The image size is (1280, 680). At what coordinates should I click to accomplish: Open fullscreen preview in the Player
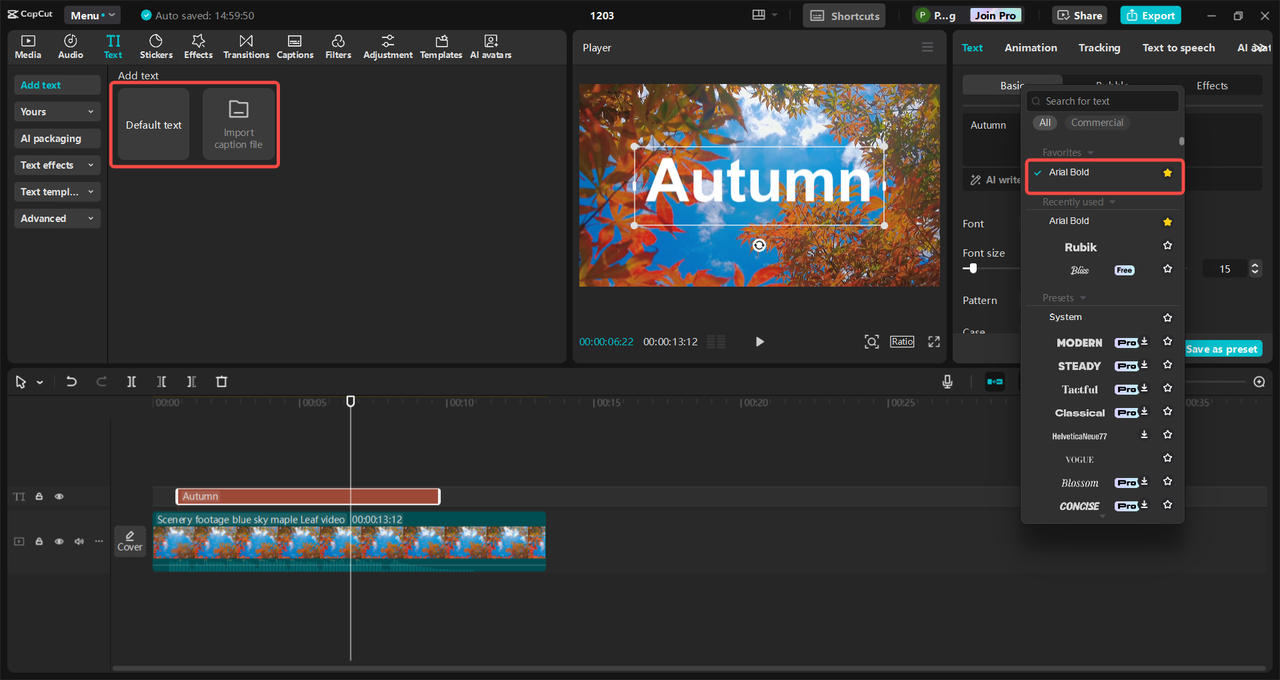pos(934,342)
